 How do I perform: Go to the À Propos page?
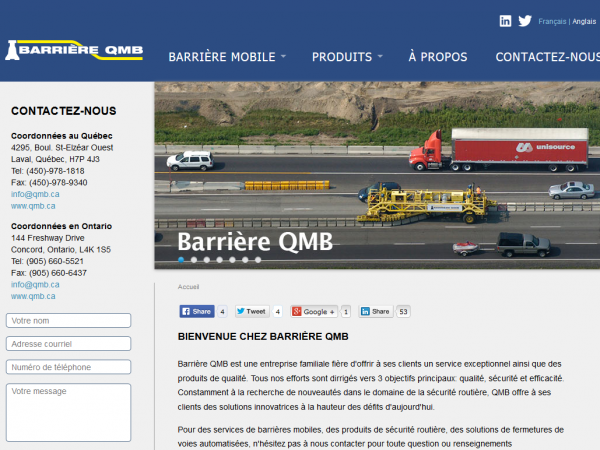click(438, 57)
